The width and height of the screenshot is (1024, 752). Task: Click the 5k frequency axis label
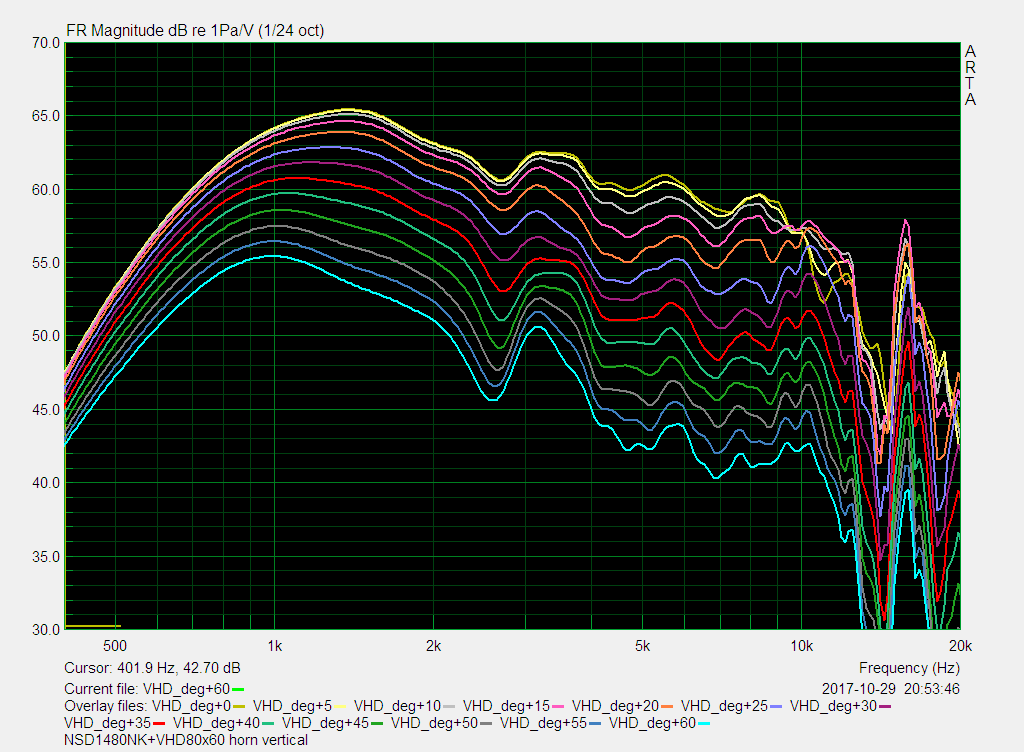[643, 646]
